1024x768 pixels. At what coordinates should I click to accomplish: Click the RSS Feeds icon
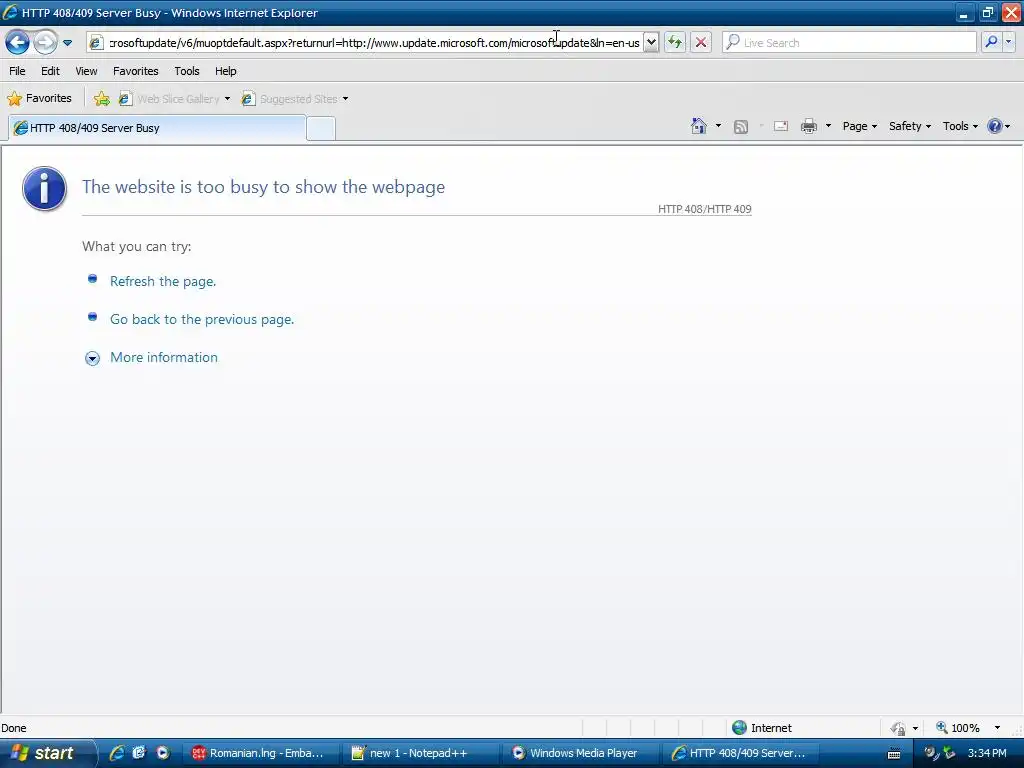[741, 127]
